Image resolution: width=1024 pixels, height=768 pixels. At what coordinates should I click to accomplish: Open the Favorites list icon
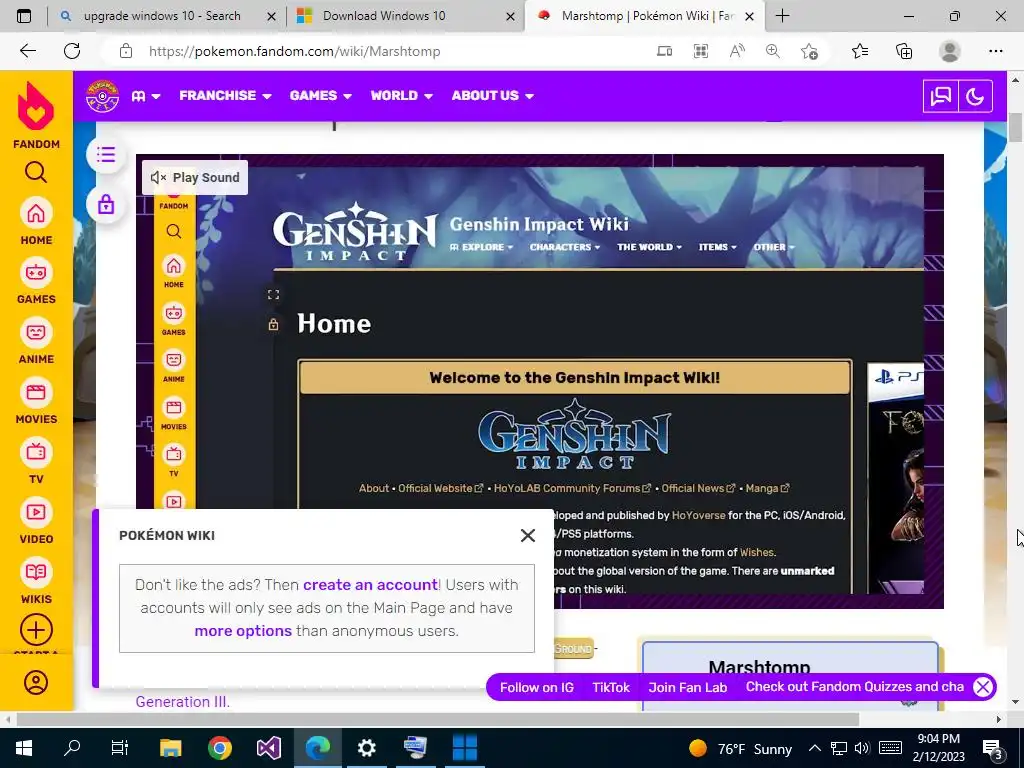pyautogui.click(x=860, y=51)
